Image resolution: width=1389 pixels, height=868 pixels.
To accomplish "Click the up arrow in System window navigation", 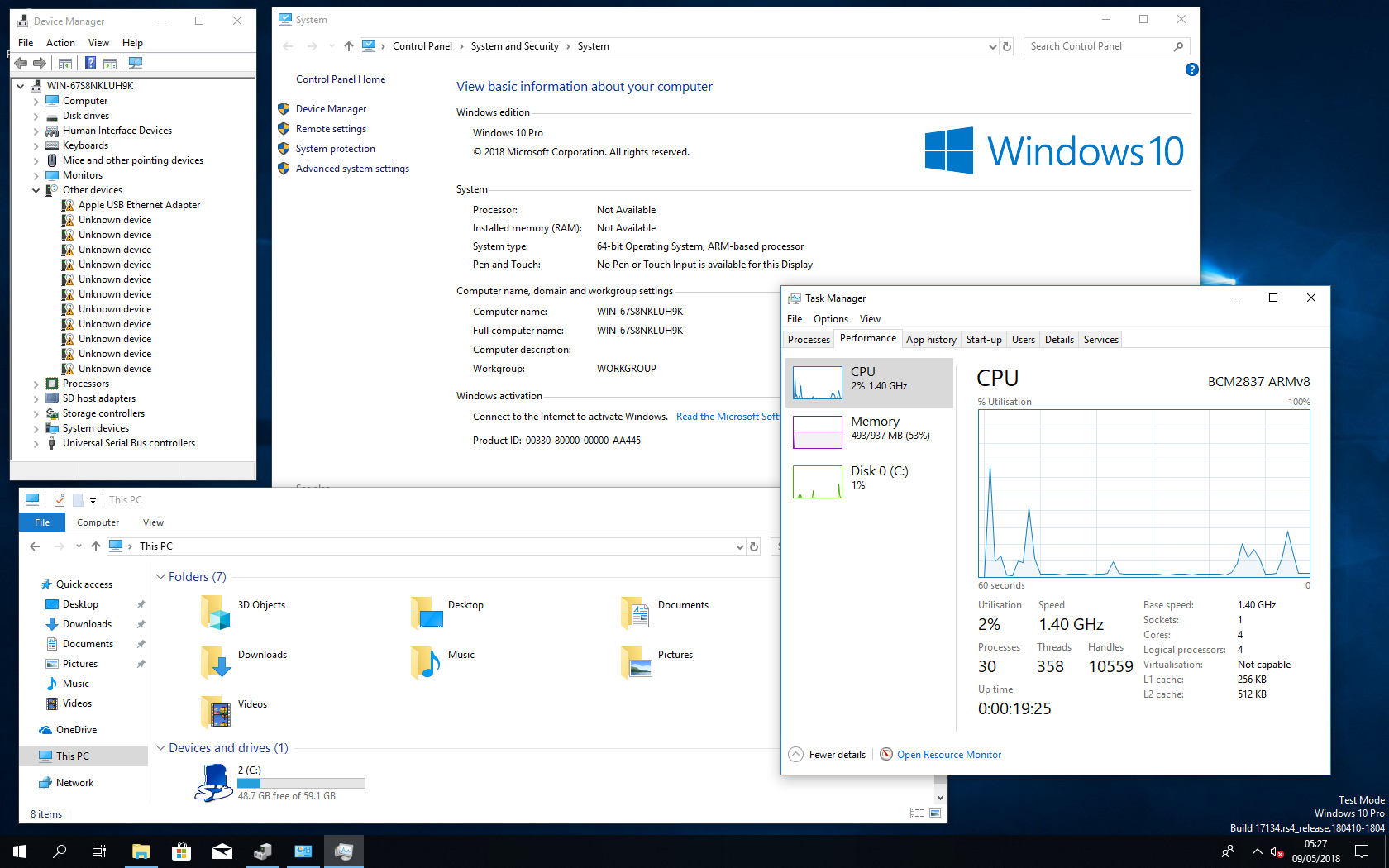I will point(349,46).
